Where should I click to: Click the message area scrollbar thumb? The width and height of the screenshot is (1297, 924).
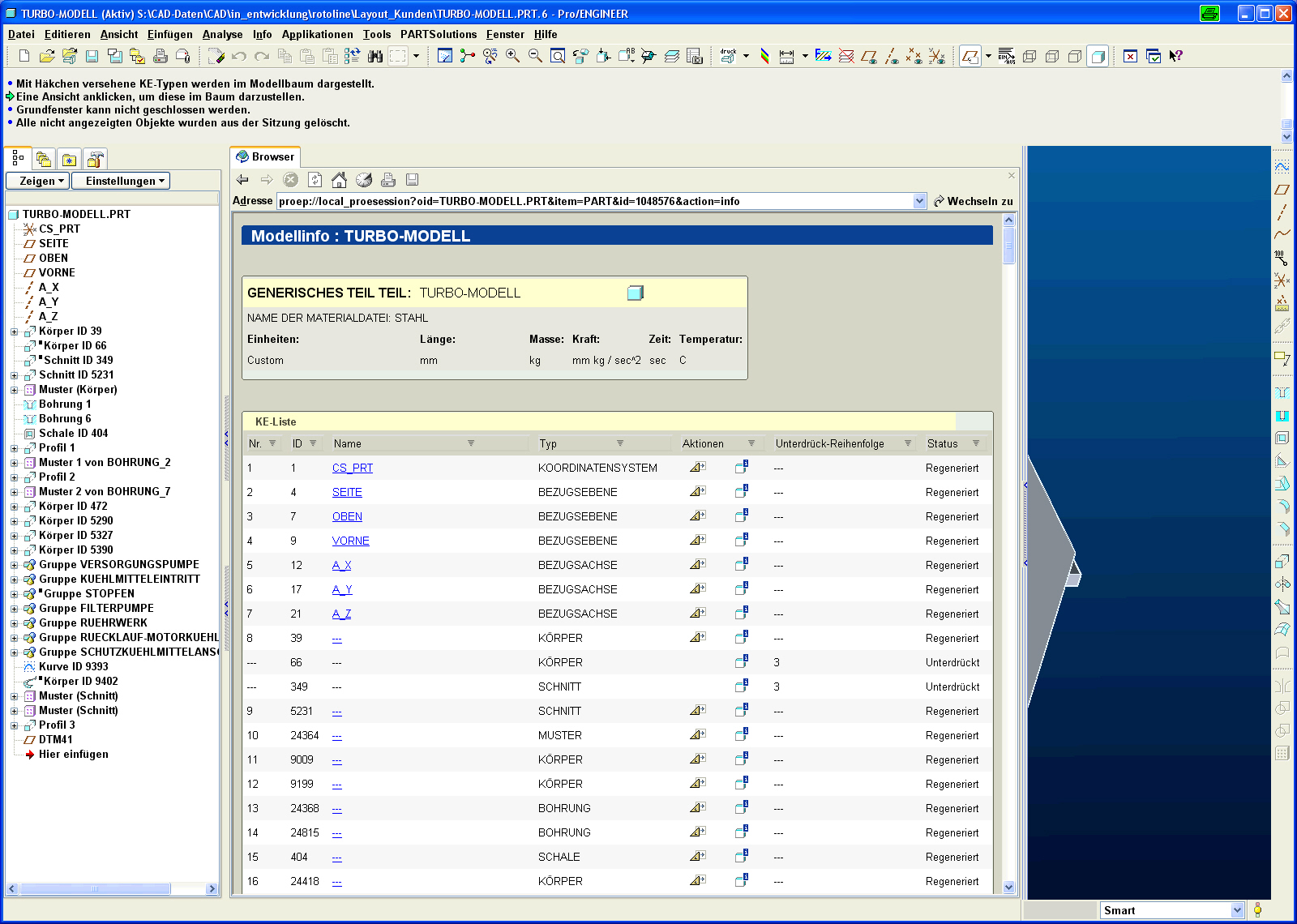(1286, 124)
